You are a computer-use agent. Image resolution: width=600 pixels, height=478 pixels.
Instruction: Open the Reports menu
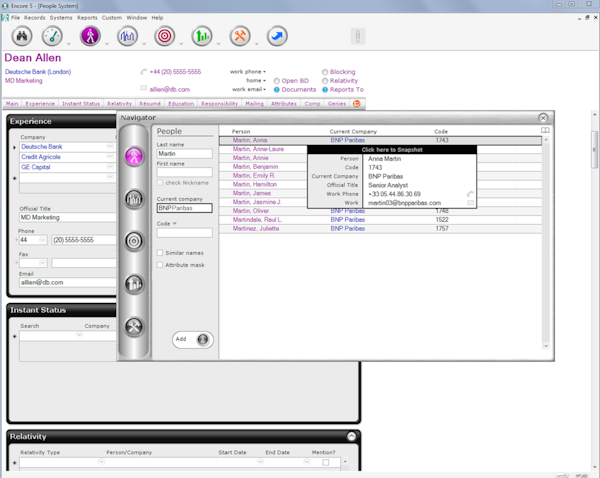pos(87,18)
